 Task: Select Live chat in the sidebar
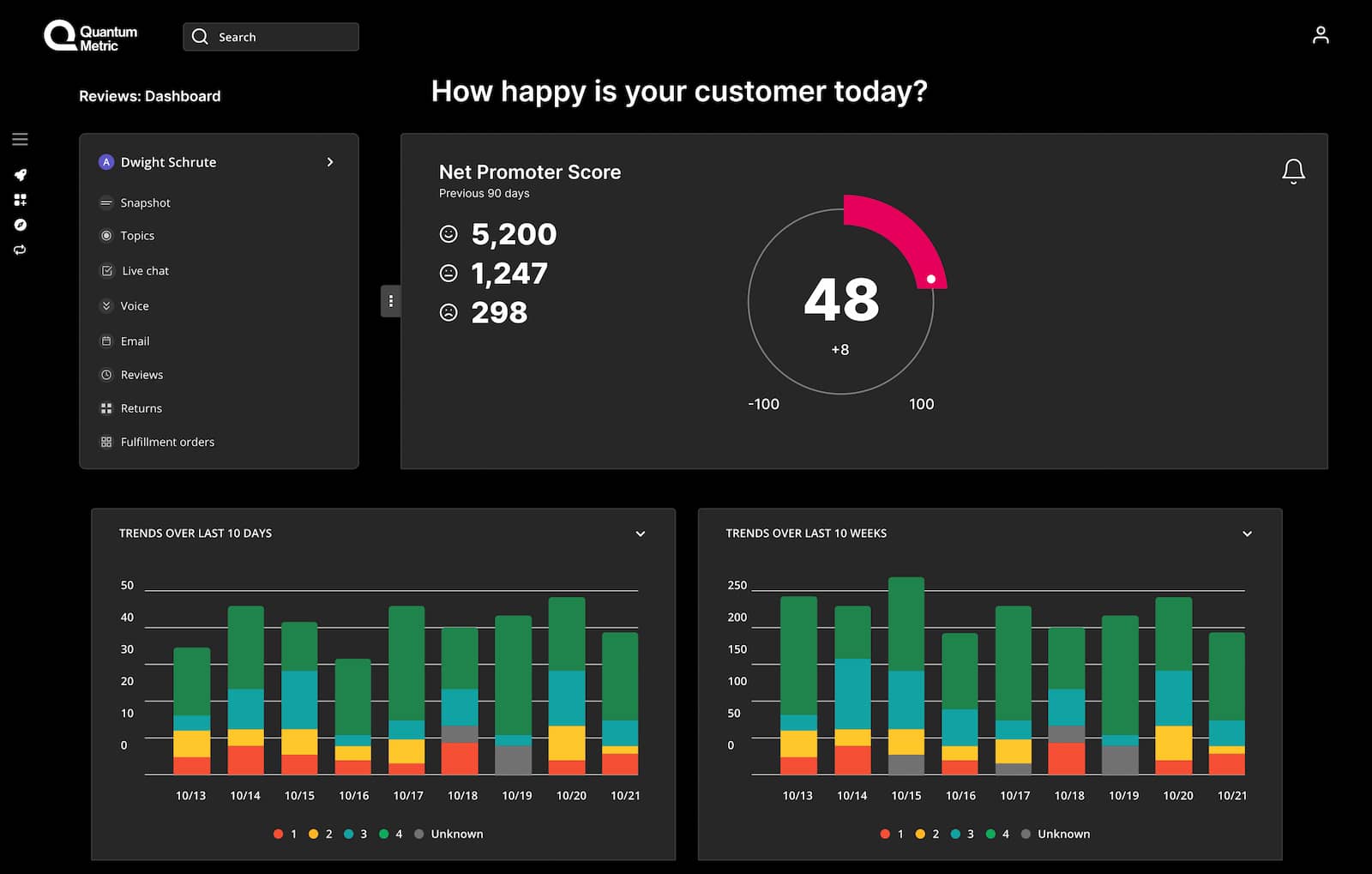click(x=135, y=270)
